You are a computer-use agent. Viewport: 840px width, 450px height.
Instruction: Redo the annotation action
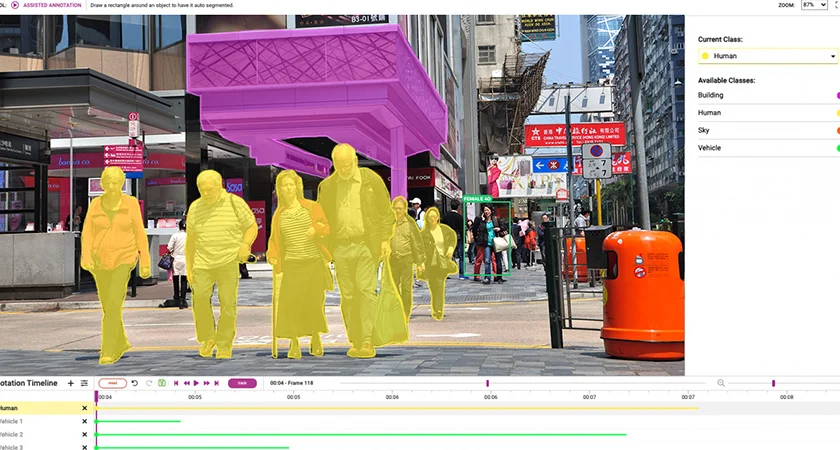pos(148,383)
